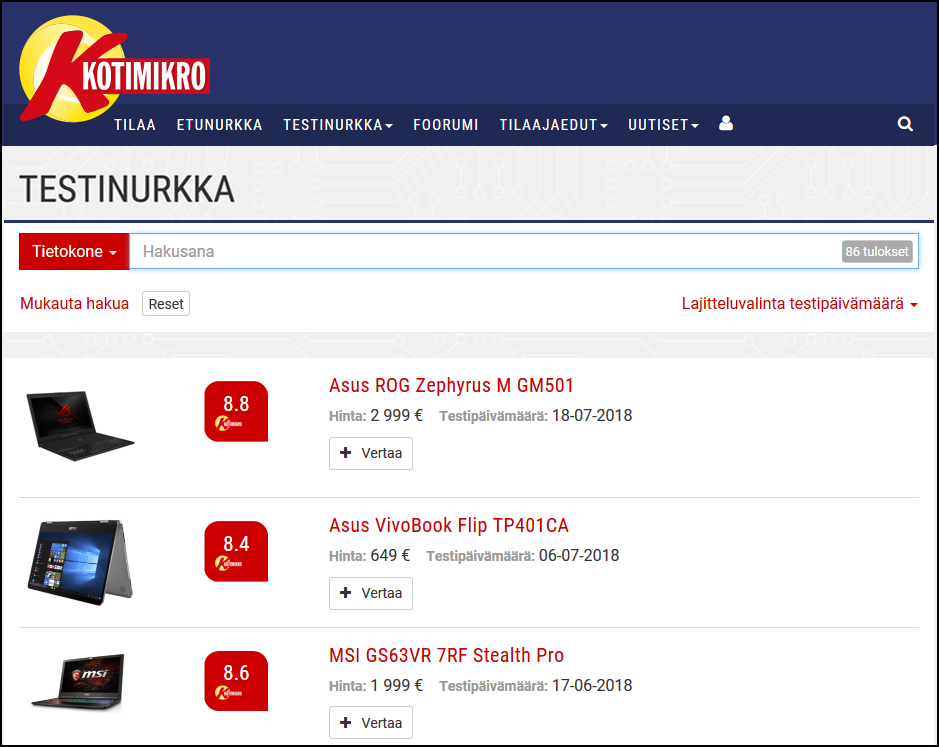Click the plus icon on Zephyrus Vertaa button
The height and width of the screenshot is (747, 939).
click(x=347, y=453)
